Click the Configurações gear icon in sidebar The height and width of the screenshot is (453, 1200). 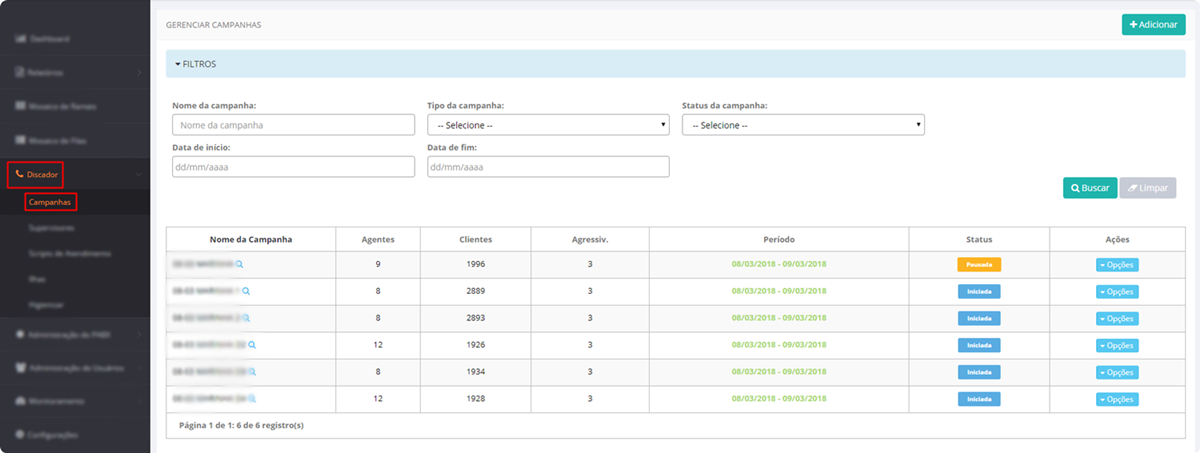coord(20,435)
